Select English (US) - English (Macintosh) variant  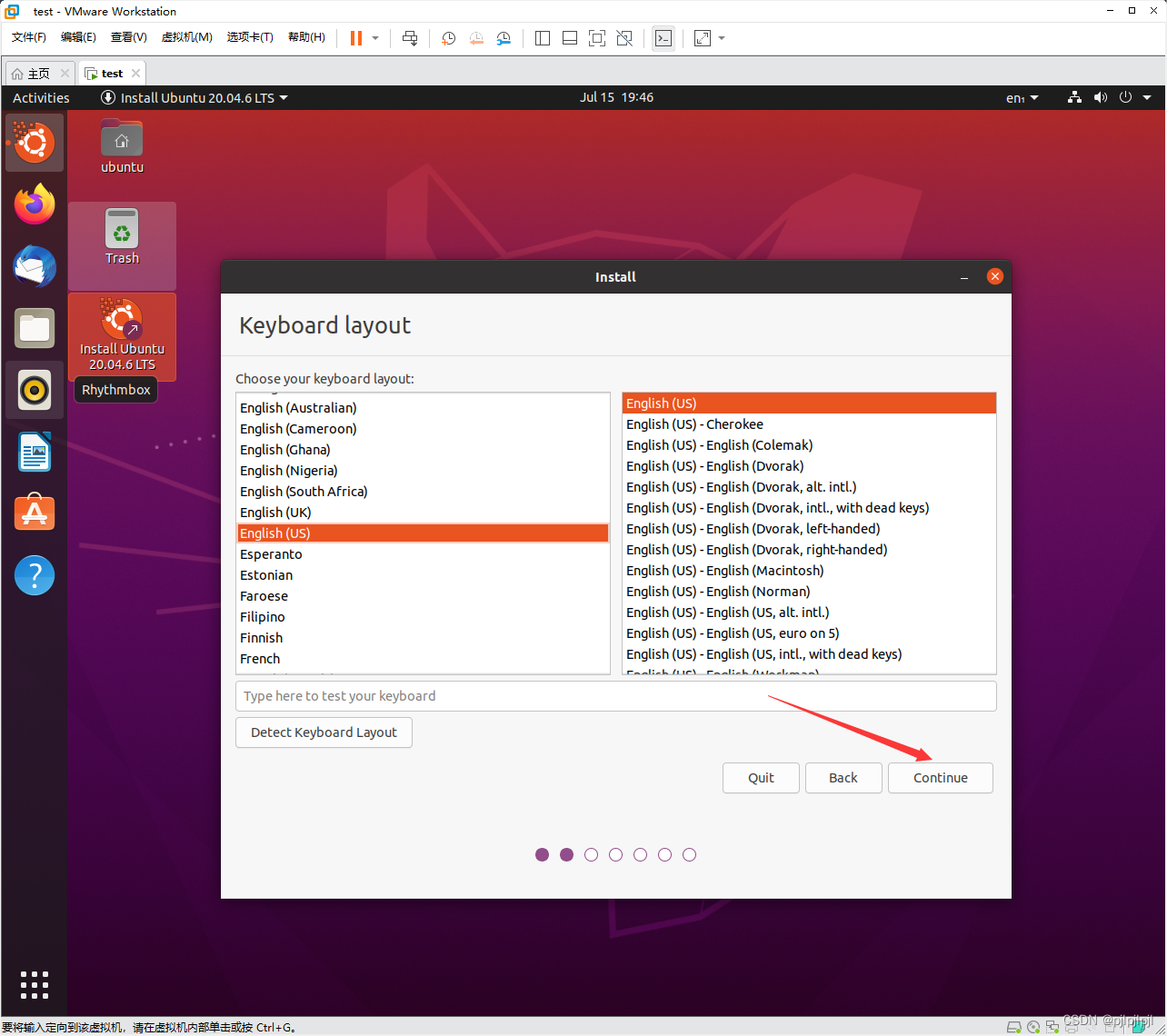click(809, 571)
